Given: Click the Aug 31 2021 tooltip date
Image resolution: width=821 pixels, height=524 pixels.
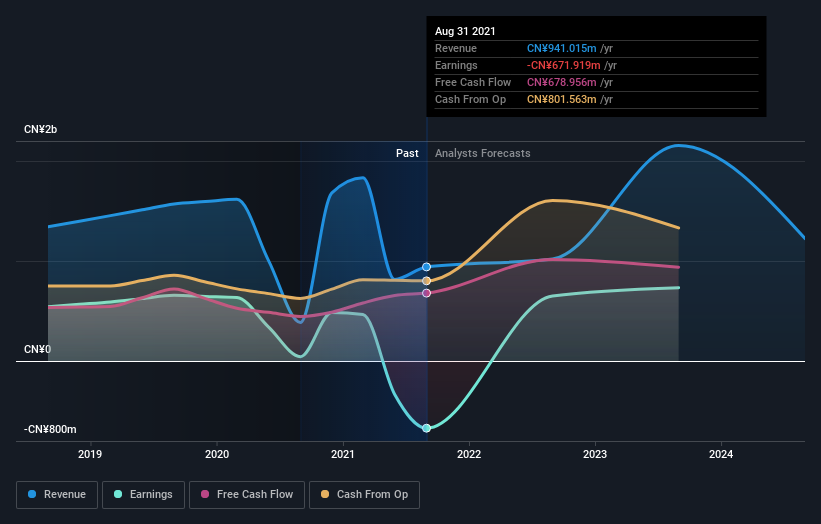Looking at the screenshot, I should coord(465,31).
